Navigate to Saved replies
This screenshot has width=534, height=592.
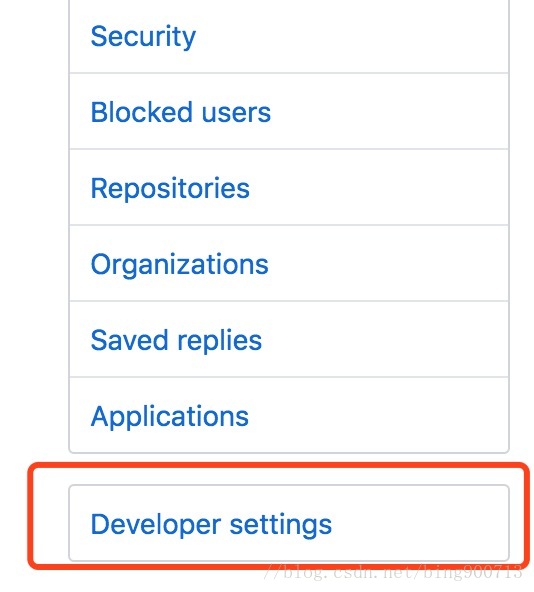point(289,339)
